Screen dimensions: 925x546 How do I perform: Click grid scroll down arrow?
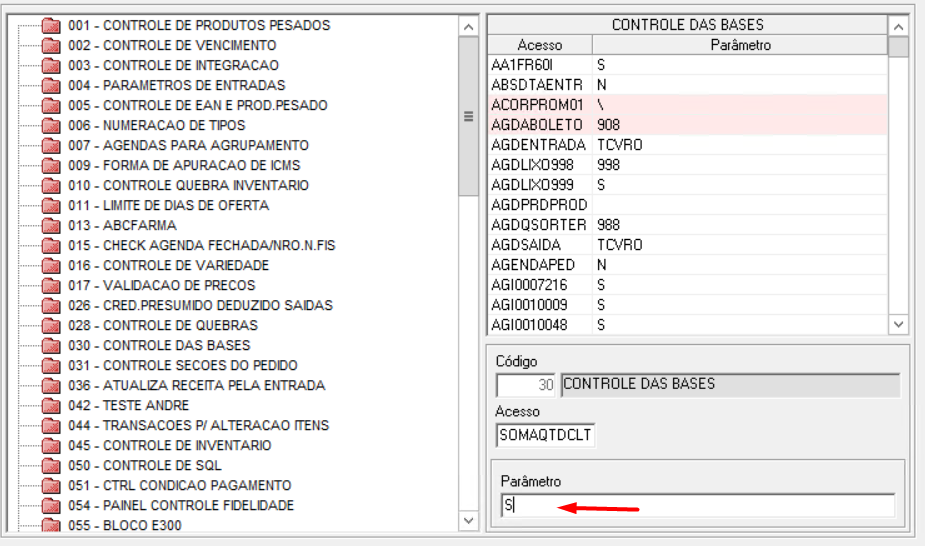898,324
